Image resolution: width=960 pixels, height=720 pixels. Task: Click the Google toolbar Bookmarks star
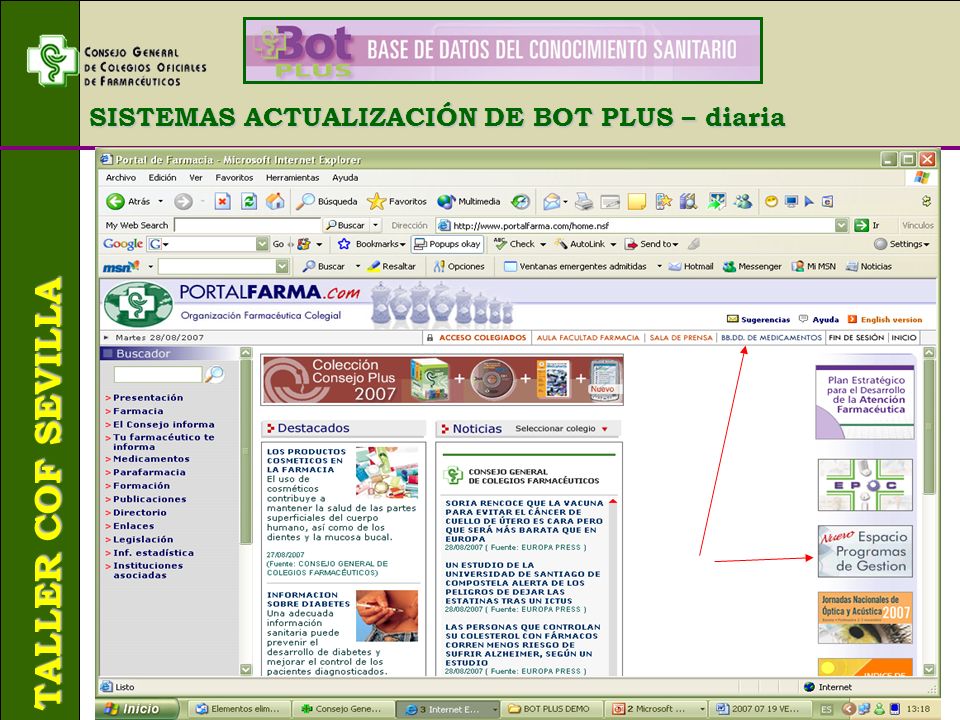(344, 244)
